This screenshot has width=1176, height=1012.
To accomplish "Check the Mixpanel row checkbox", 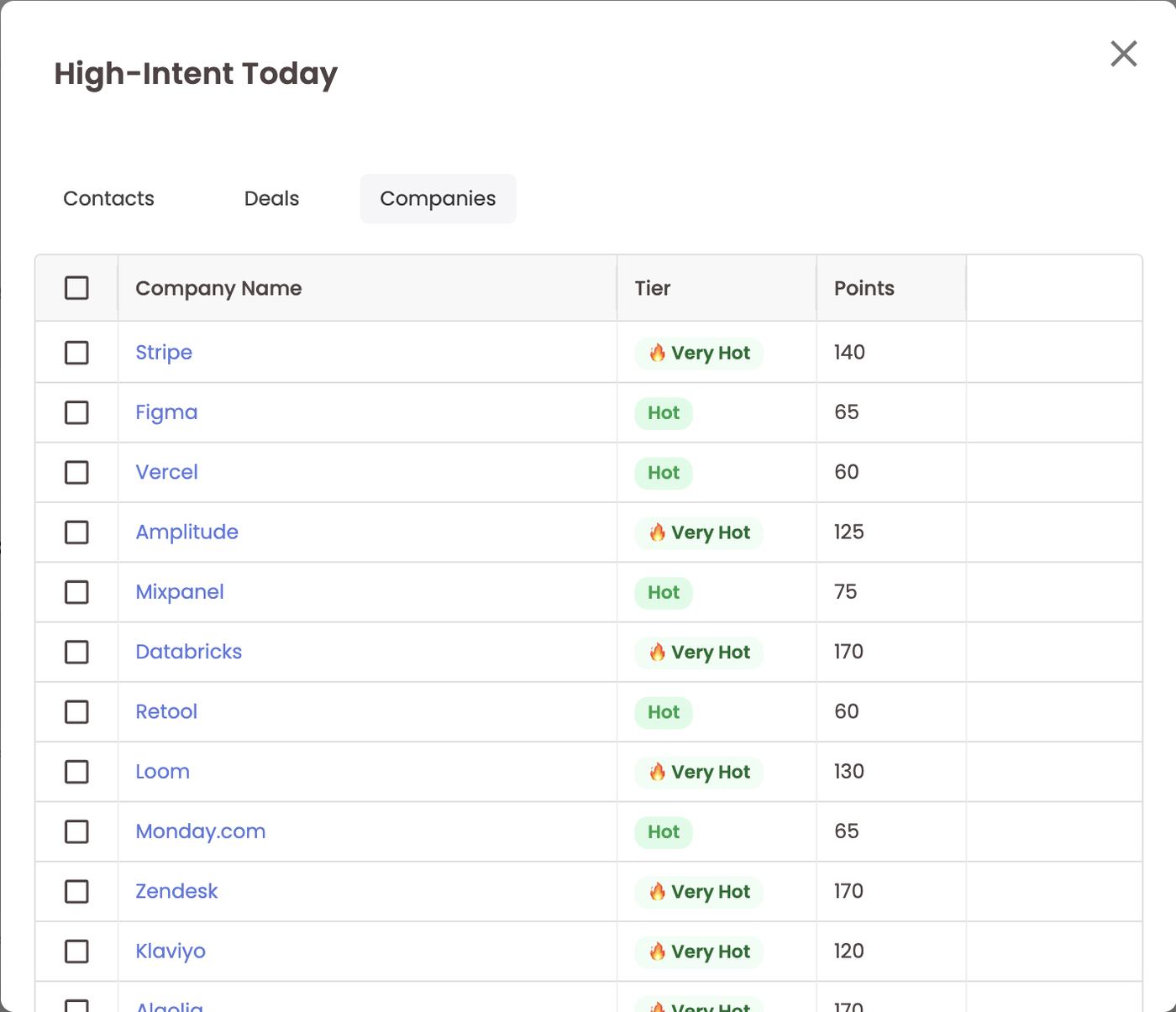I will (76, 592).
